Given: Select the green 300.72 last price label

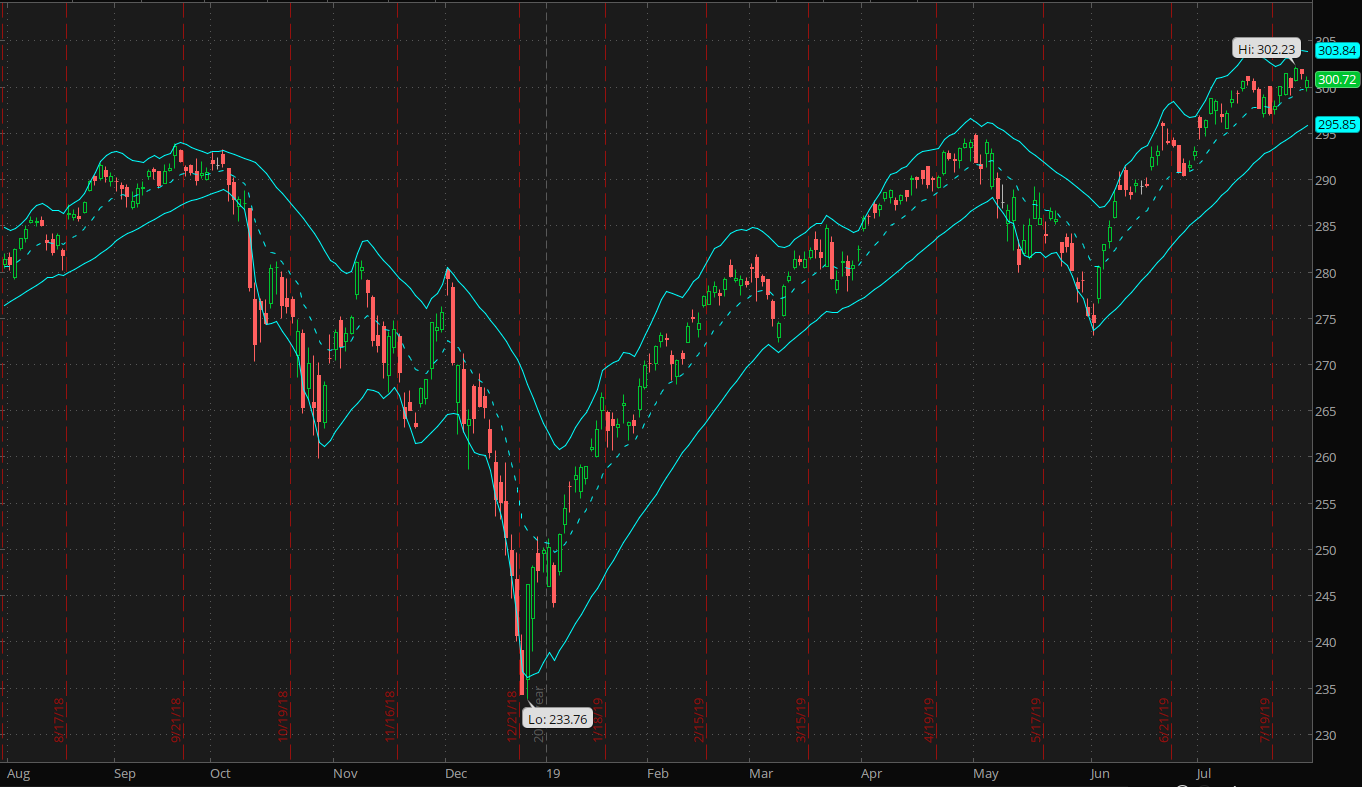Looking at the screenshot, I should (1337, 80).
